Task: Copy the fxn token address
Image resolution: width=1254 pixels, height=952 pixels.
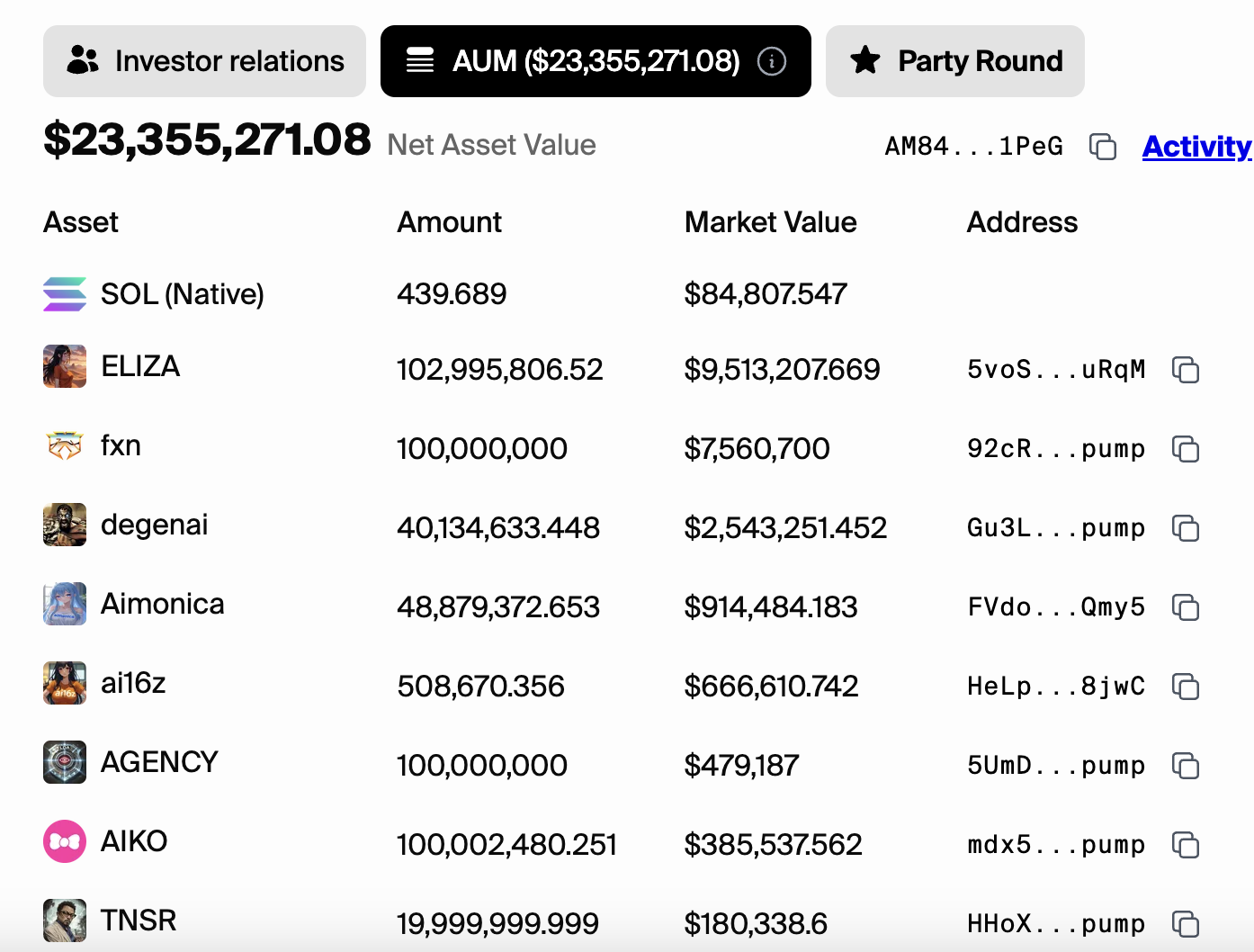Action: click(x=1186, y=449)
